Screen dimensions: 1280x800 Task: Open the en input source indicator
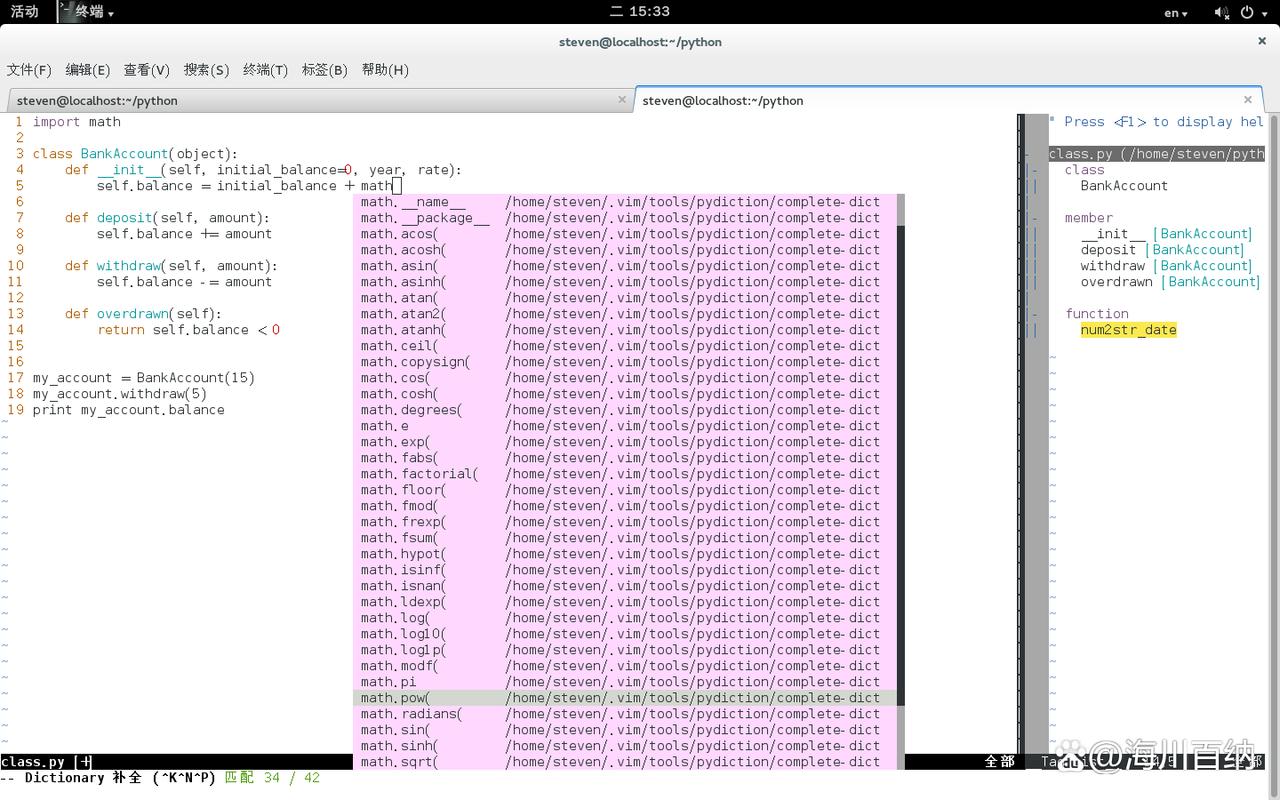pos(1176,12)
